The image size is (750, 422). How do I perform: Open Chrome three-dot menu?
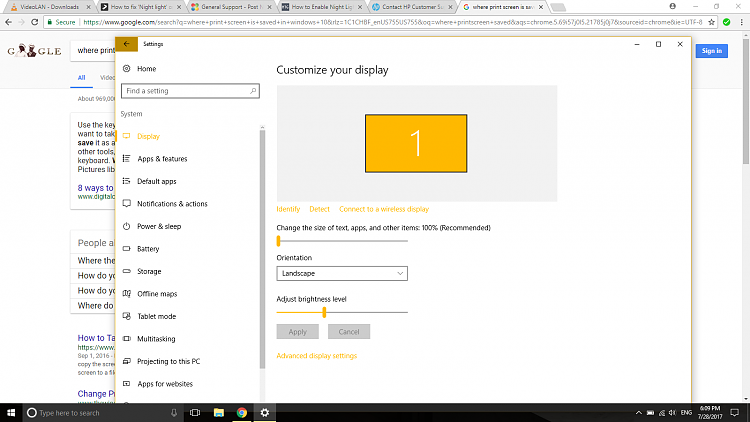(x=741, y=22)
